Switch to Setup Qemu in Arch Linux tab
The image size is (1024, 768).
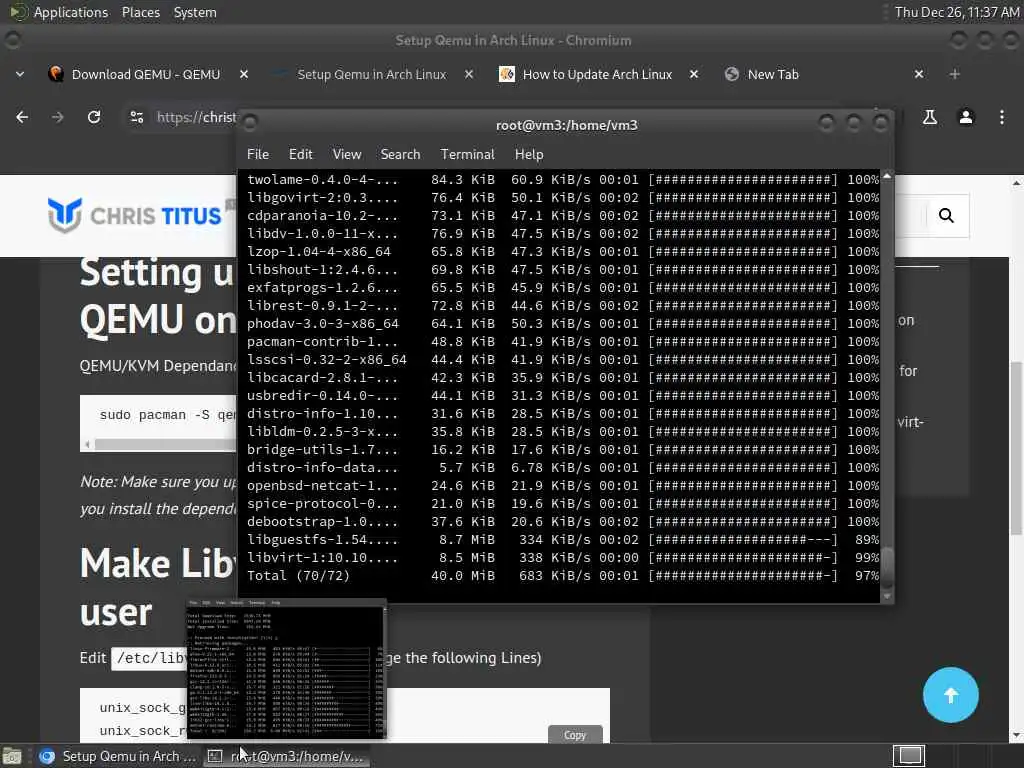[x=372, y=74]
